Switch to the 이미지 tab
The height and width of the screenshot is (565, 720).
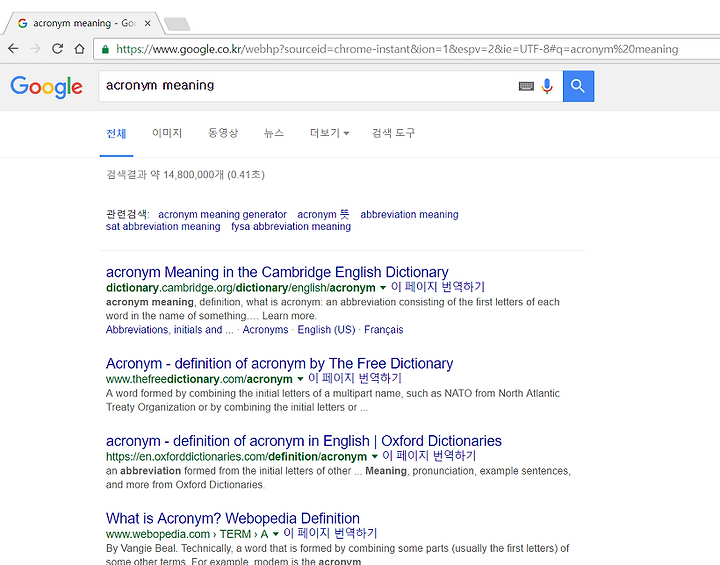click(x=167, y=133)
